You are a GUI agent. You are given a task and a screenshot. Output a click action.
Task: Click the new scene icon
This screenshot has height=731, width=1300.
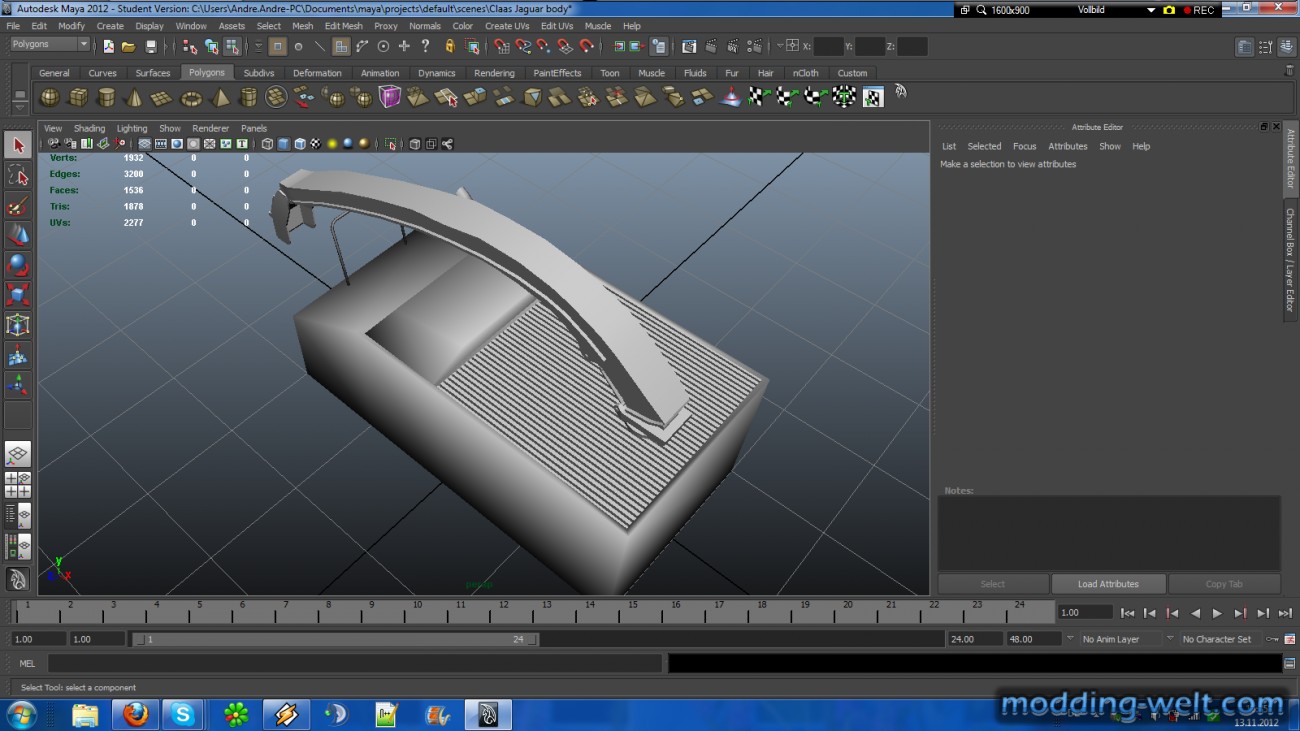pos(108,46)
